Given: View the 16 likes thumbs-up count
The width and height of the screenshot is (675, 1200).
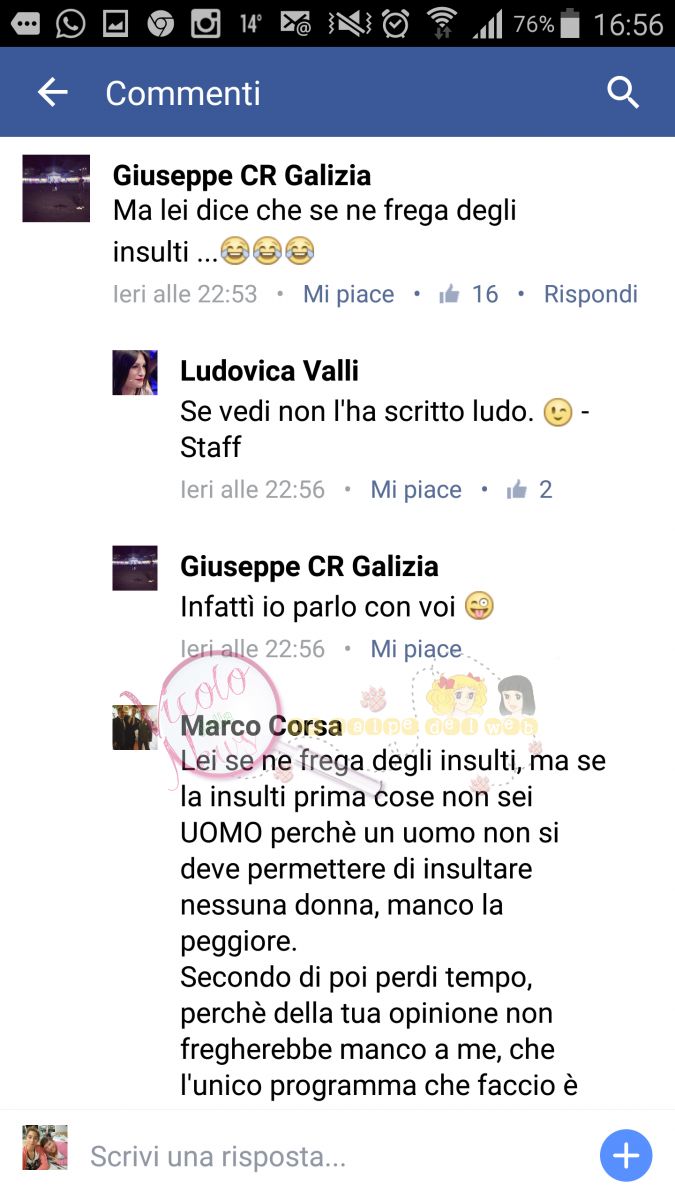Looking at the screenshot, I should tap(468, 294).
